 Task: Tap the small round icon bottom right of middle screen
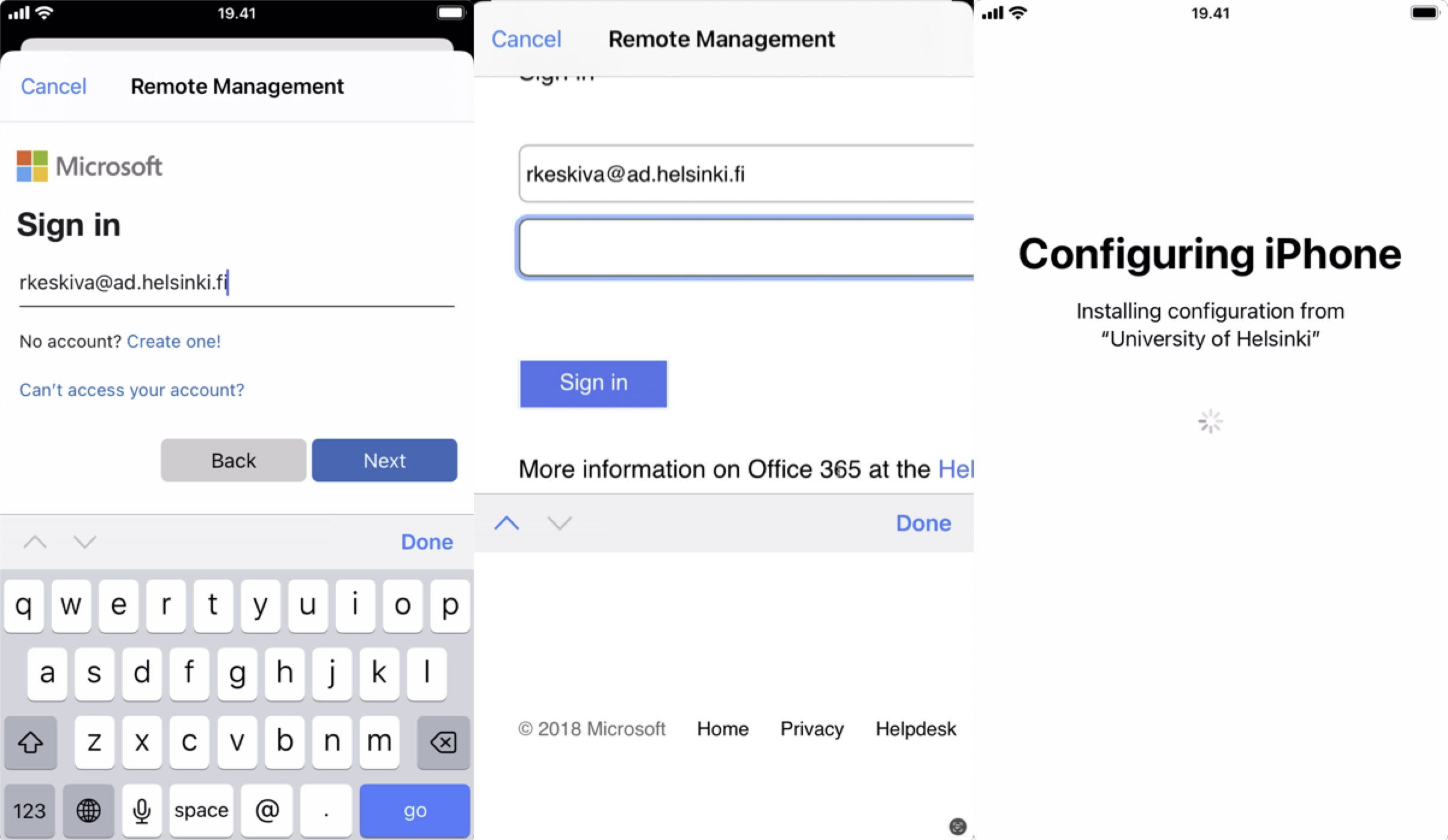click(x=958, y=826)
